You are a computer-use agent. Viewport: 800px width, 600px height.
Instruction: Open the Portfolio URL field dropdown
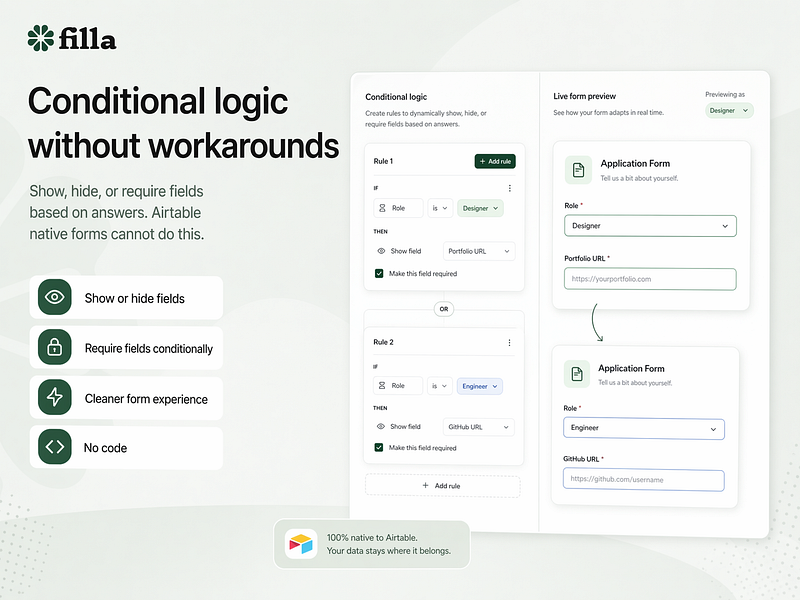pyautogui.click(x=479, y=251)
